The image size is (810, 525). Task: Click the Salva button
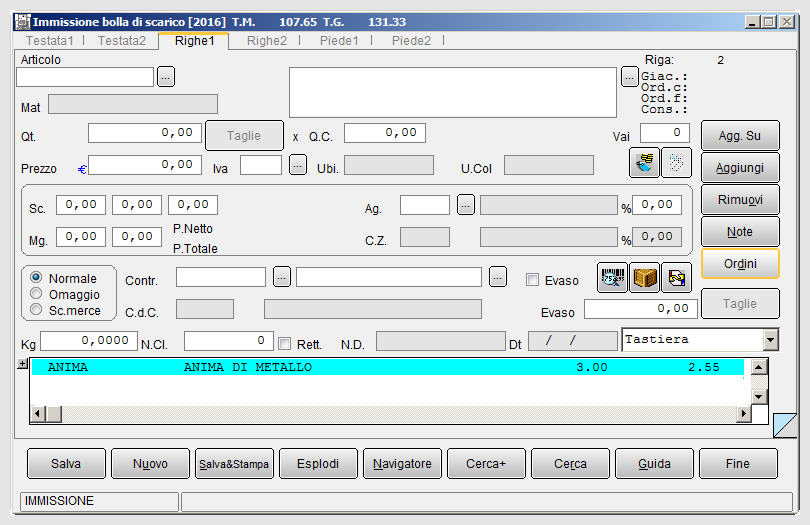[x=66, y=464]
